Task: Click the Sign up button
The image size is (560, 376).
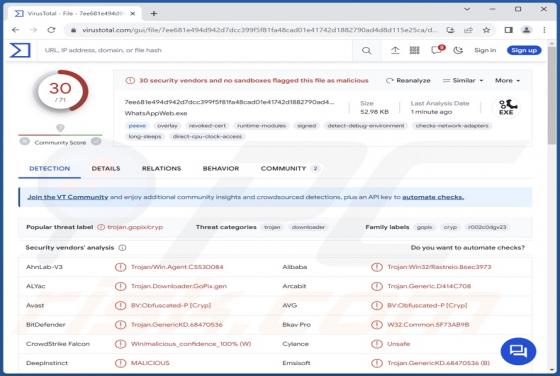Action: [524, 50]
